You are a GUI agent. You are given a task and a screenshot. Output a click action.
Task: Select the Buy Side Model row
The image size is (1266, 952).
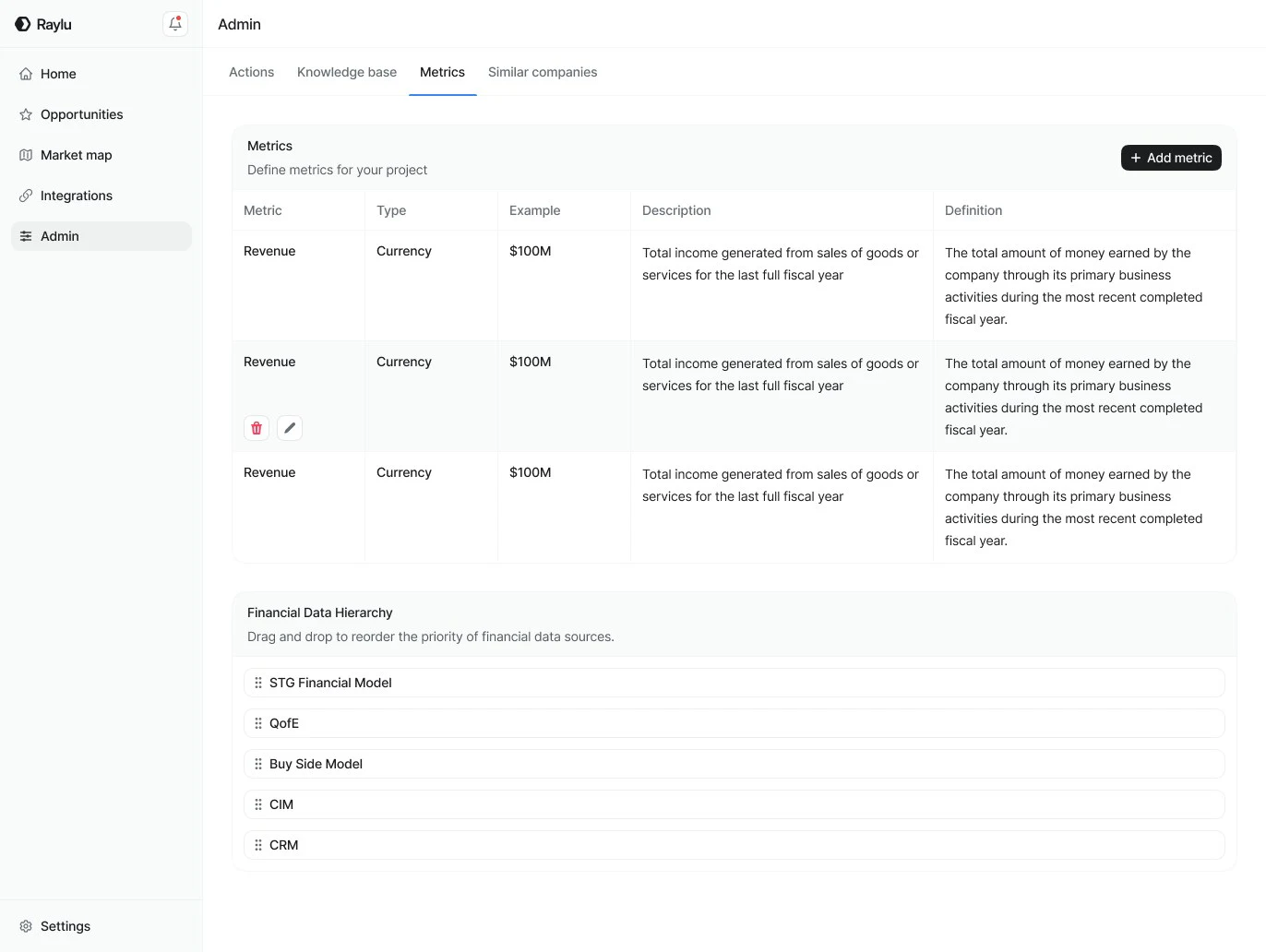pyautogui.click(x=735, y=764)
